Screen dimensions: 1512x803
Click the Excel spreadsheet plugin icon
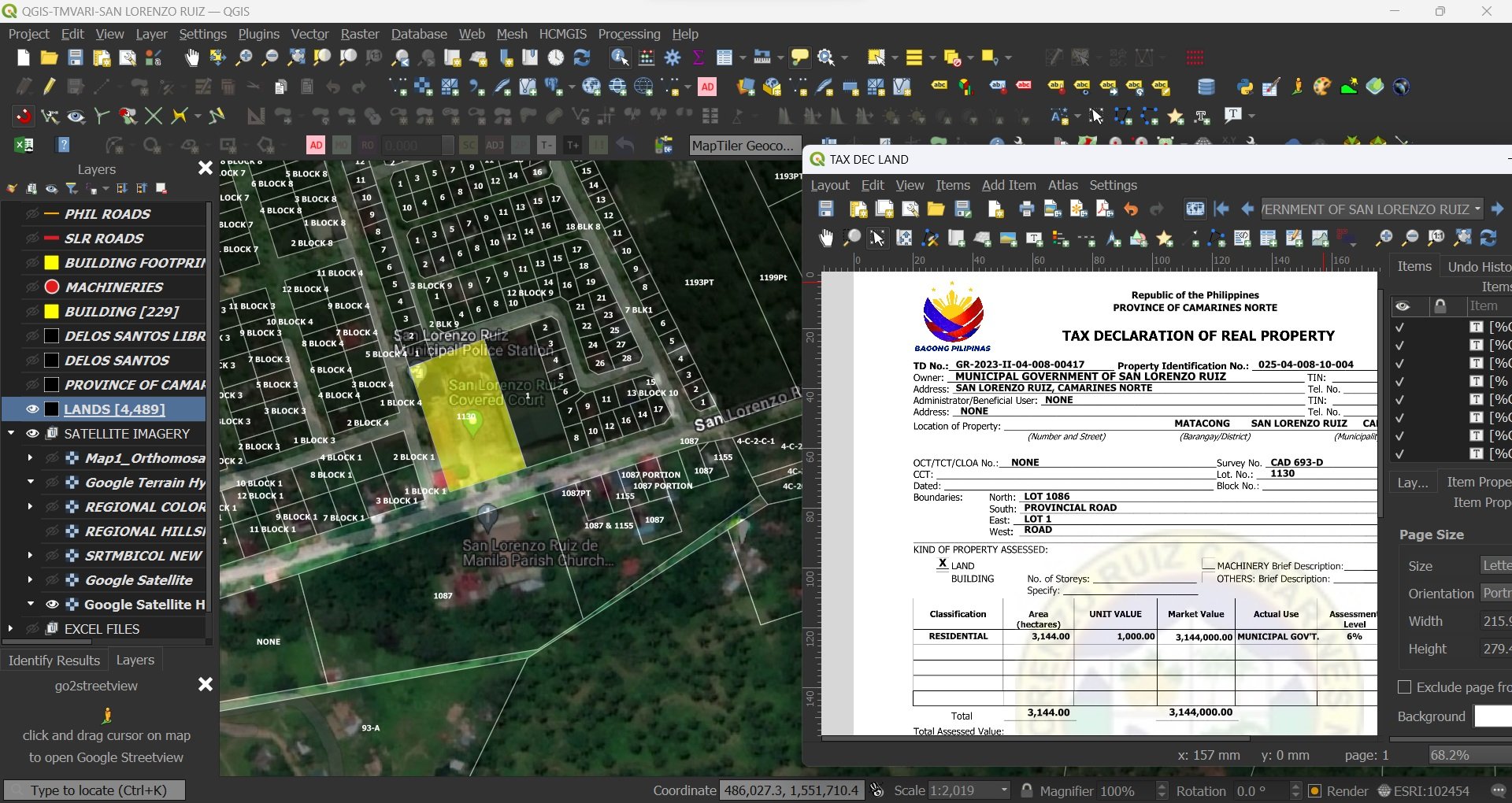[24, 145]
